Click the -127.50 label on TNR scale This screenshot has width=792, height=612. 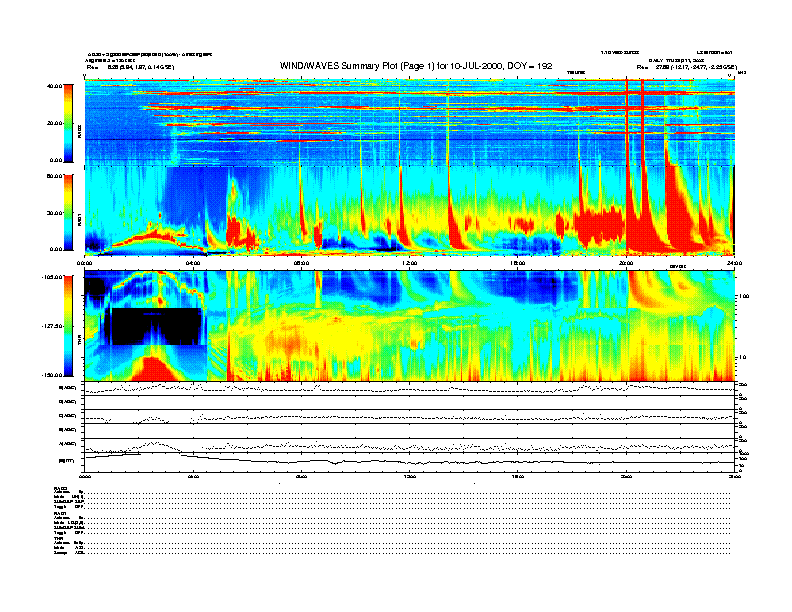pos(52,326)
